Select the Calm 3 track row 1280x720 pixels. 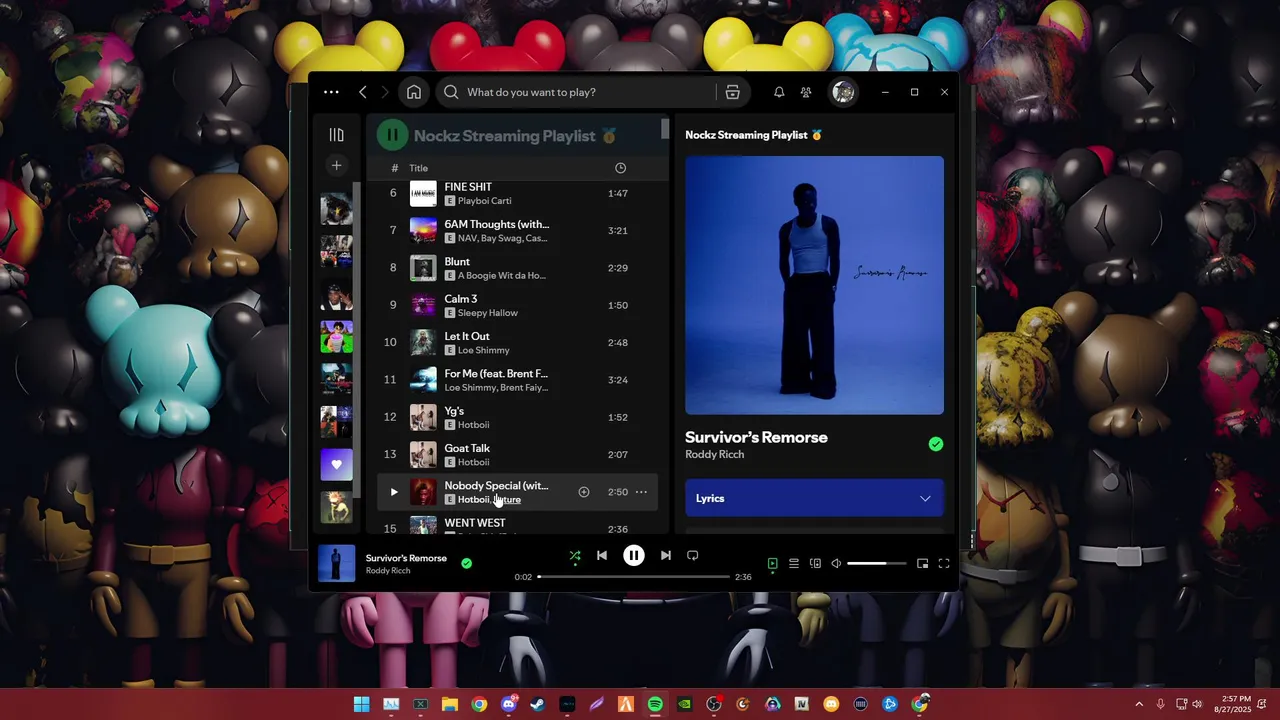(518, 305)
